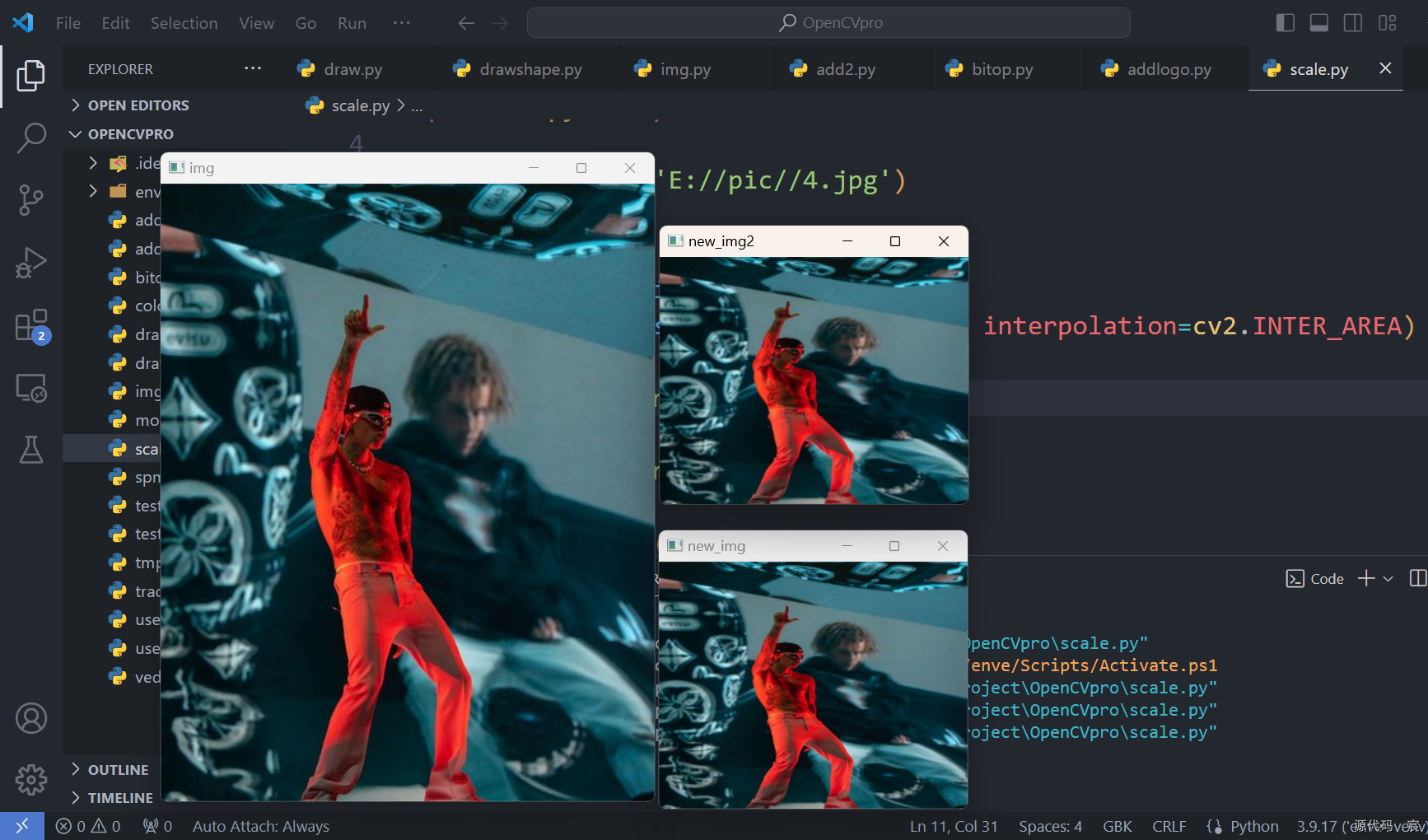The height and width of the screenshot is (840, 1428).
Task: Click Ln 11, Col 31 position indicator
Action: click(954, 826)
